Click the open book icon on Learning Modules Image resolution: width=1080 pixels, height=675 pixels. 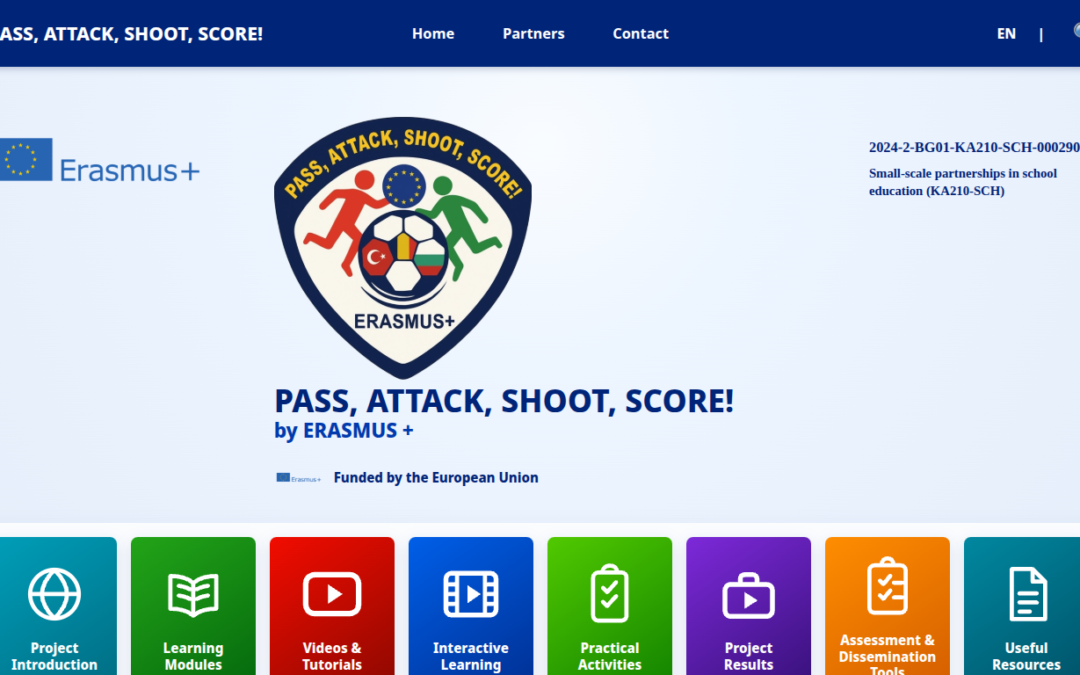tap(193, 594)
